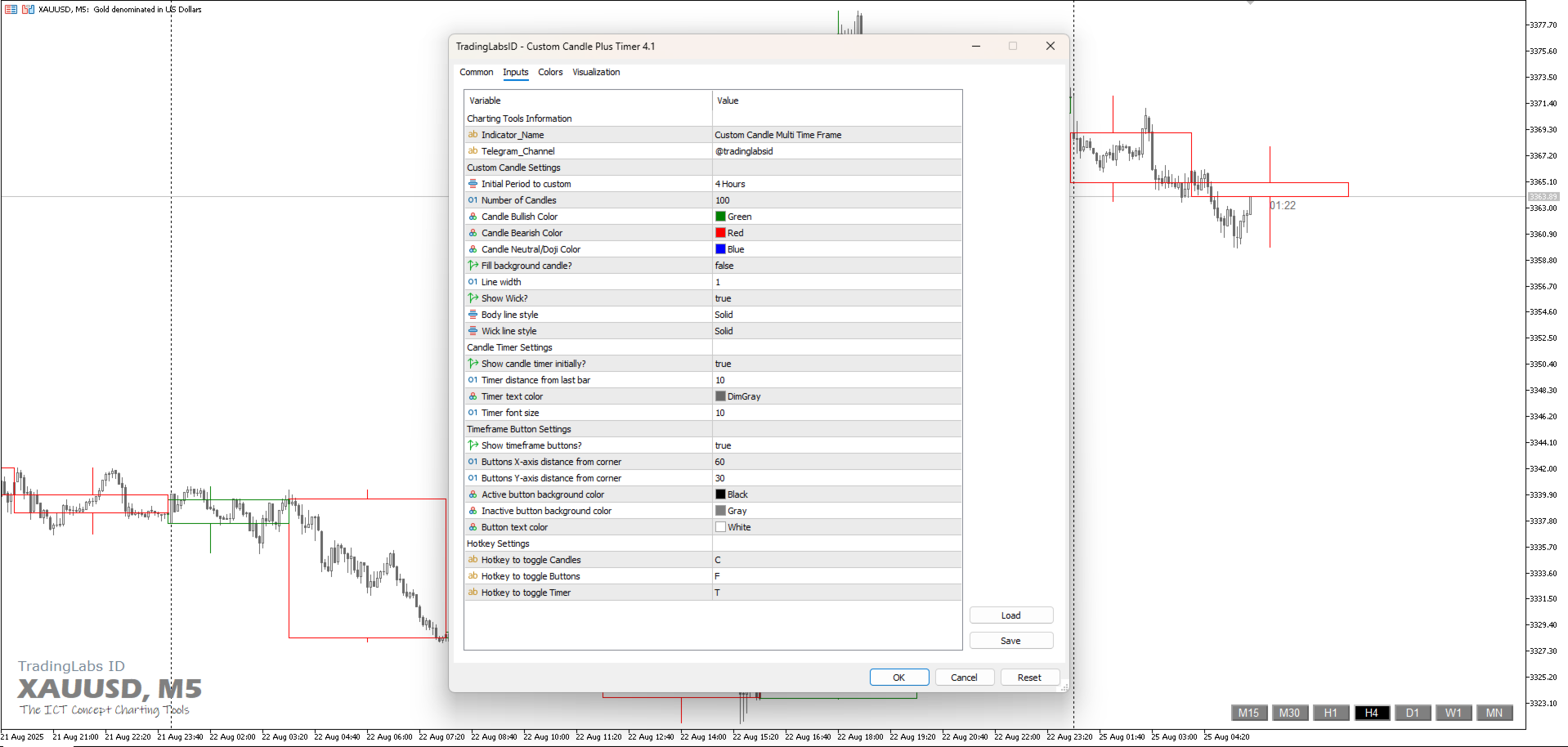Click the OK button
This screenshot has height=747, width=1568.
coord(898,678)
